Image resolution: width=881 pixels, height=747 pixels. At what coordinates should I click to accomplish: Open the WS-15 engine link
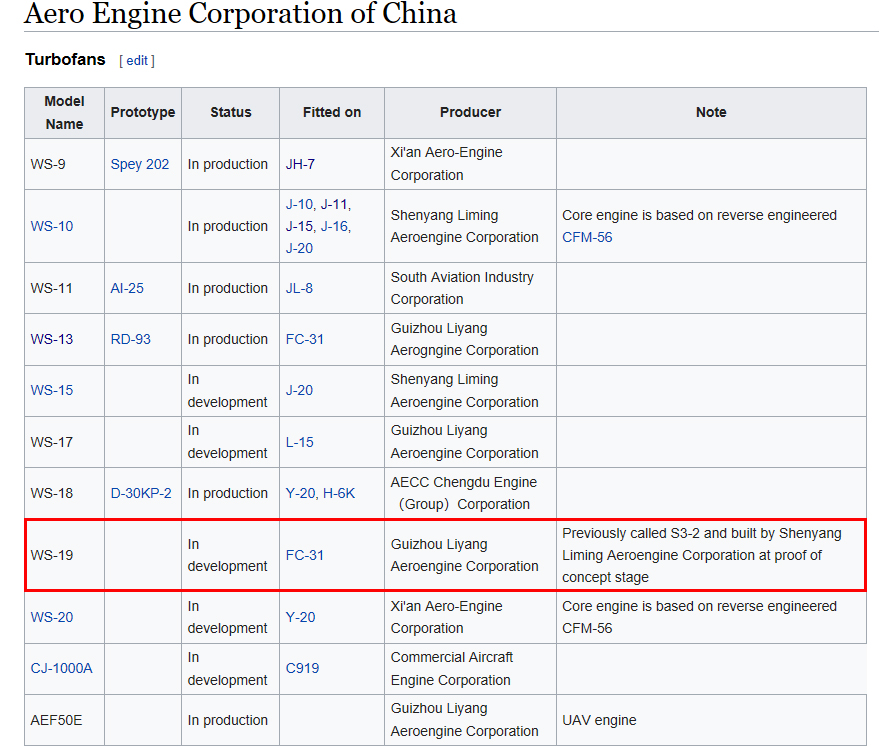coord(52,390)
